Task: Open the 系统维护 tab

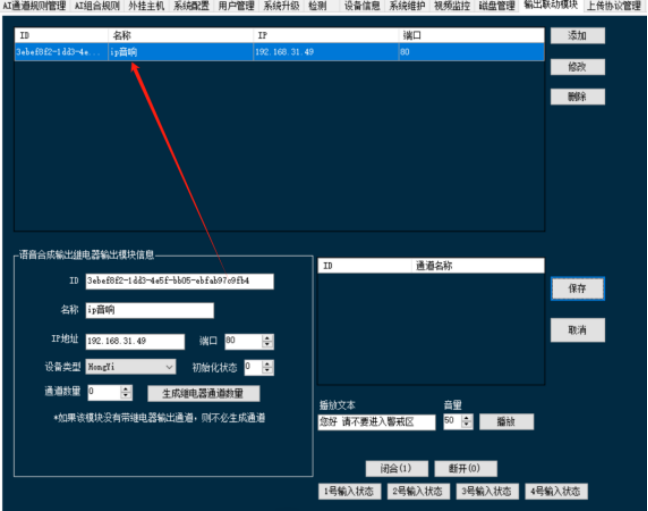Action: coord(407,6)
